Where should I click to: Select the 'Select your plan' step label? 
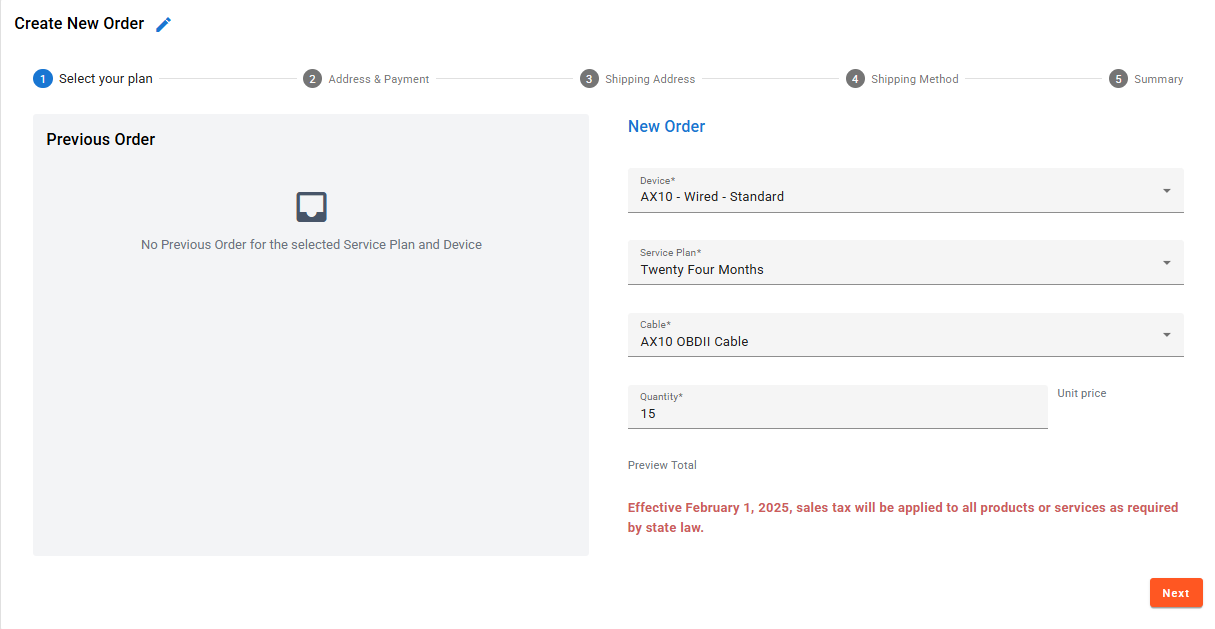pyautogui.click(x=106, y=79)
